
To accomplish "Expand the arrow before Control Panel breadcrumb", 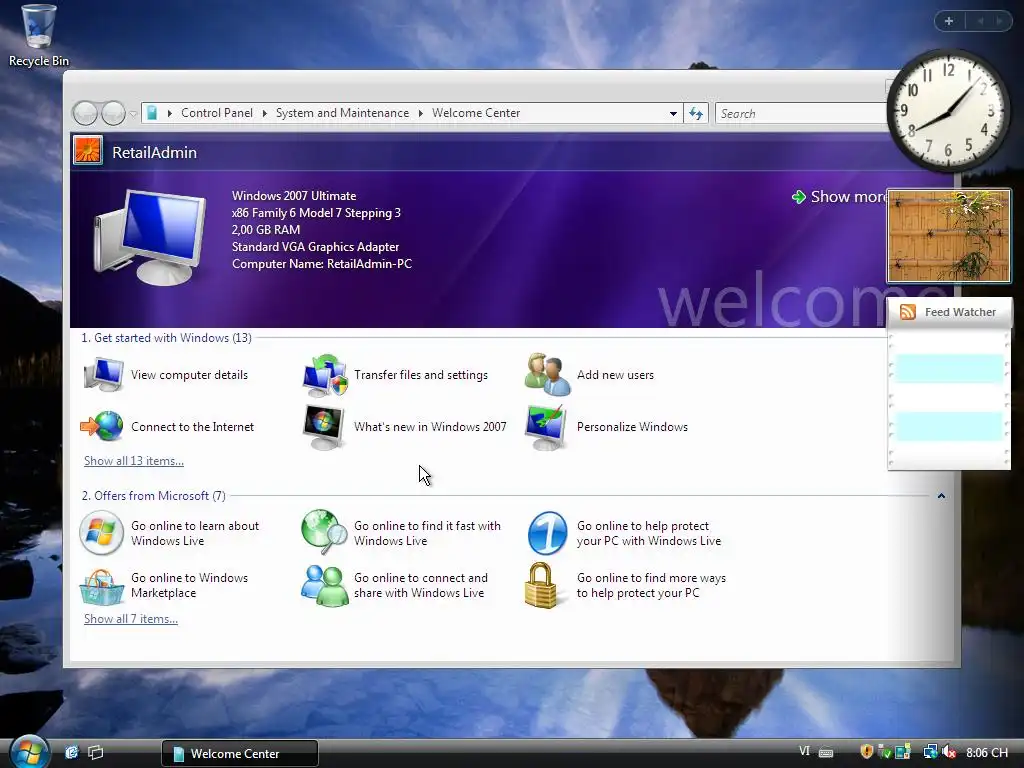I will (x=170, y=114).
